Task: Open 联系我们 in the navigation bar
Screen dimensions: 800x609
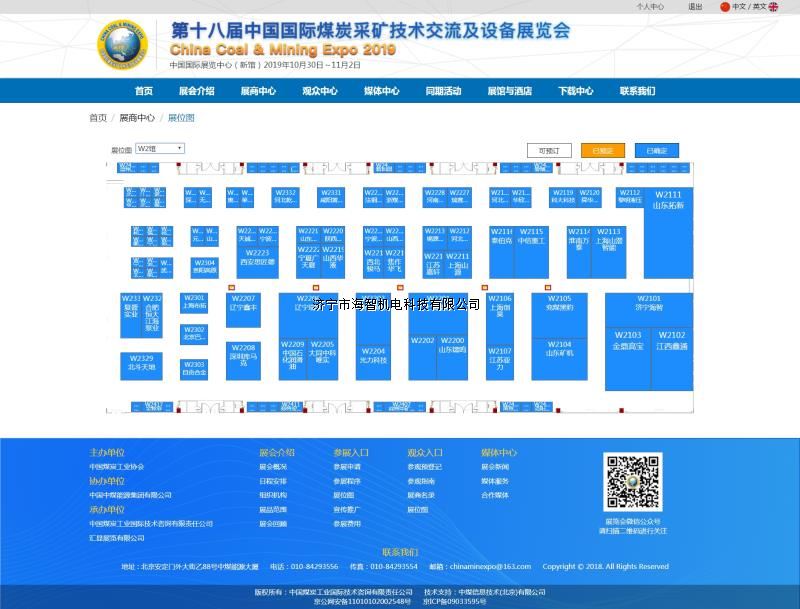Action: [x=637, y=91]
